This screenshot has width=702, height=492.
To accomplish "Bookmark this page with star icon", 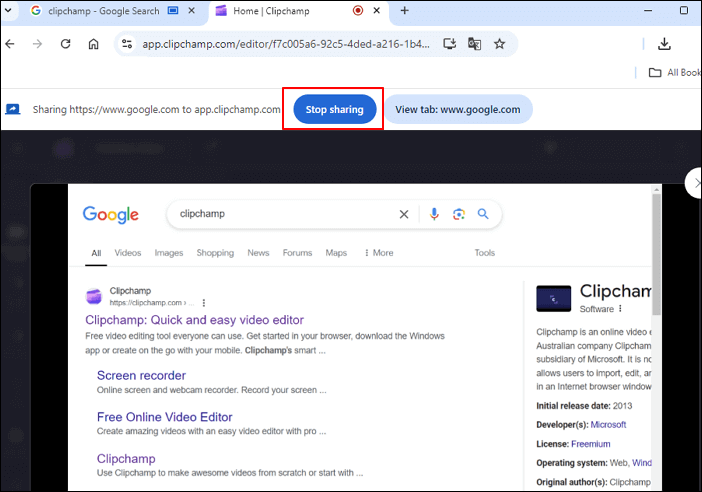I will (x=499, y=44).
